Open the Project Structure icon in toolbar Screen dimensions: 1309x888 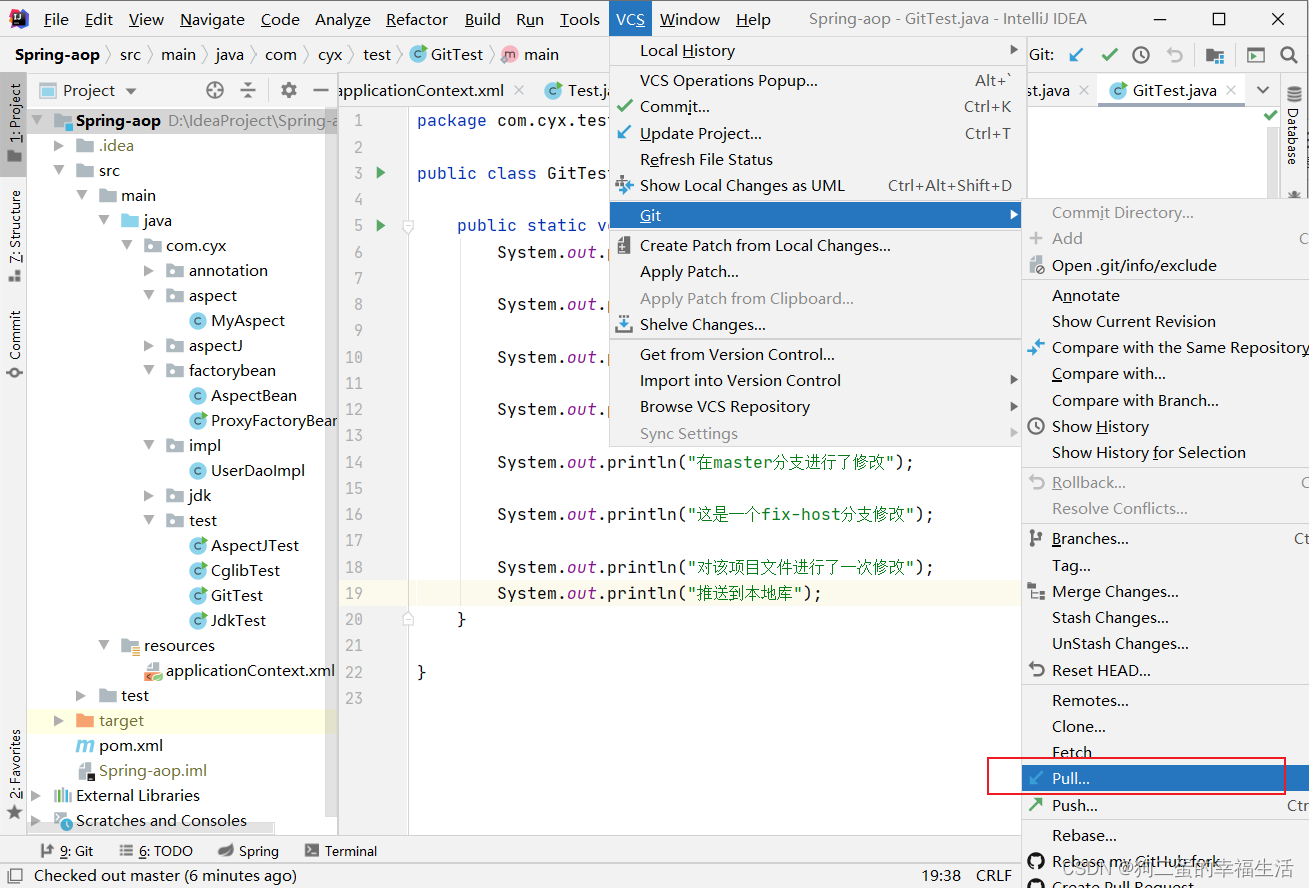click(x=1214, y=55)
